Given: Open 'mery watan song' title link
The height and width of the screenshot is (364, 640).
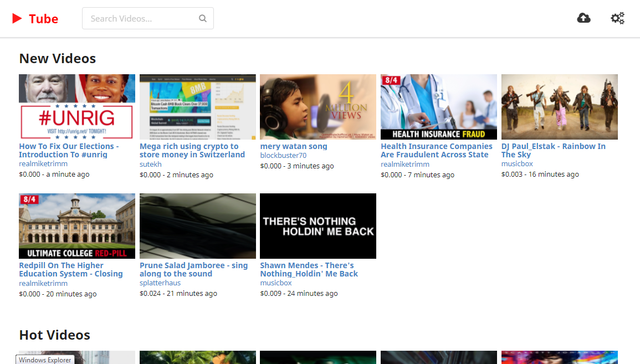Looking at the screenshot, I should pos(294,146).
